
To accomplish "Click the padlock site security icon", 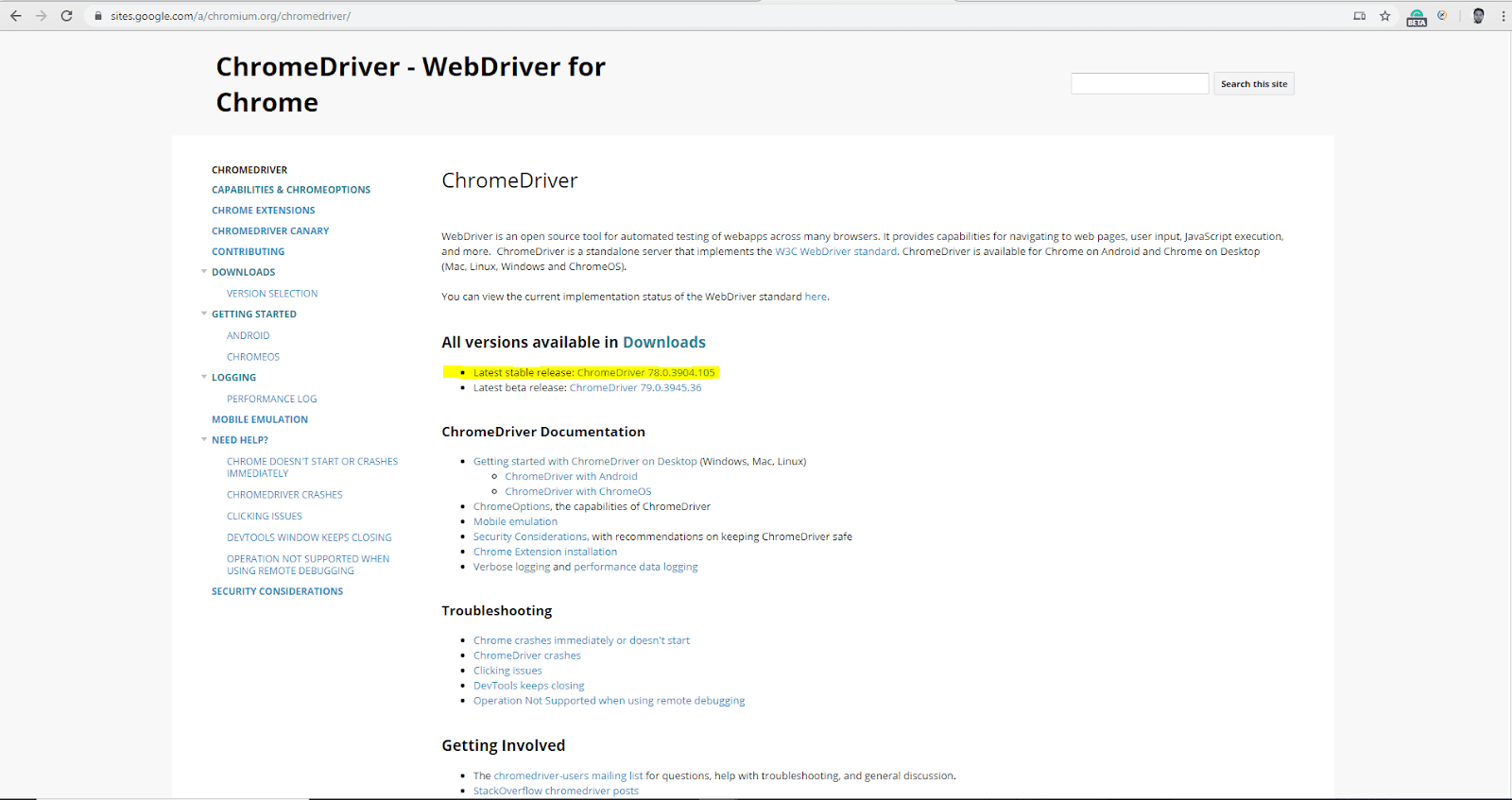I will pos(97,16).
